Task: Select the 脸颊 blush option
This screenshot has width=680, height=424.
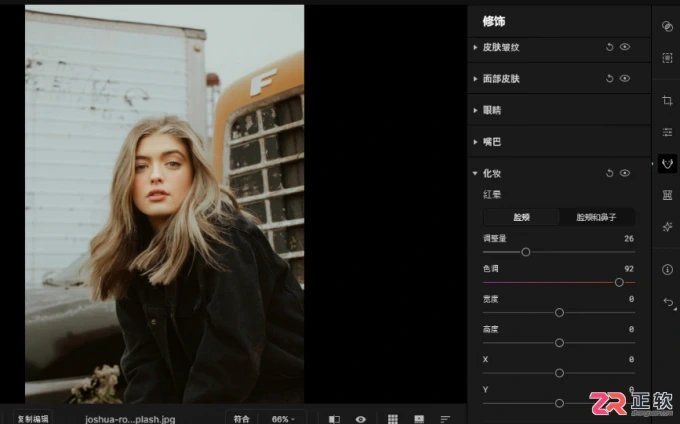Action: [521, 217]
